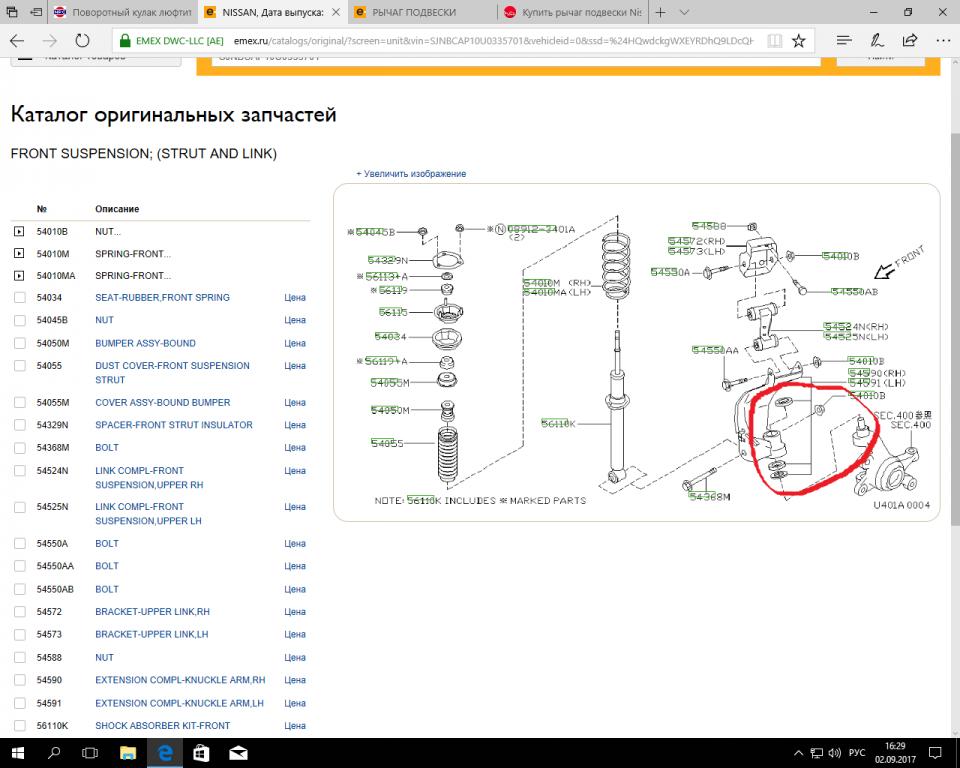Open reading view from the address bar

point(774,41)
